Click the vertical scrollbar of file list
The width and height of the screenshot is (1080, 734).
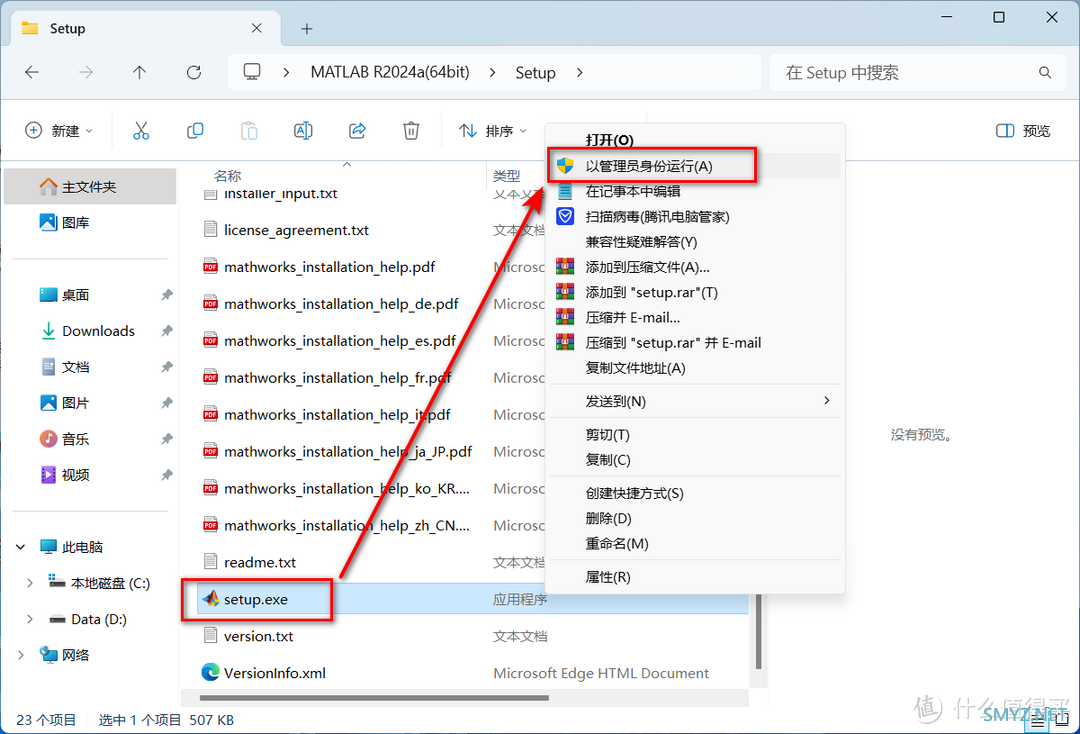pos(758,631)
